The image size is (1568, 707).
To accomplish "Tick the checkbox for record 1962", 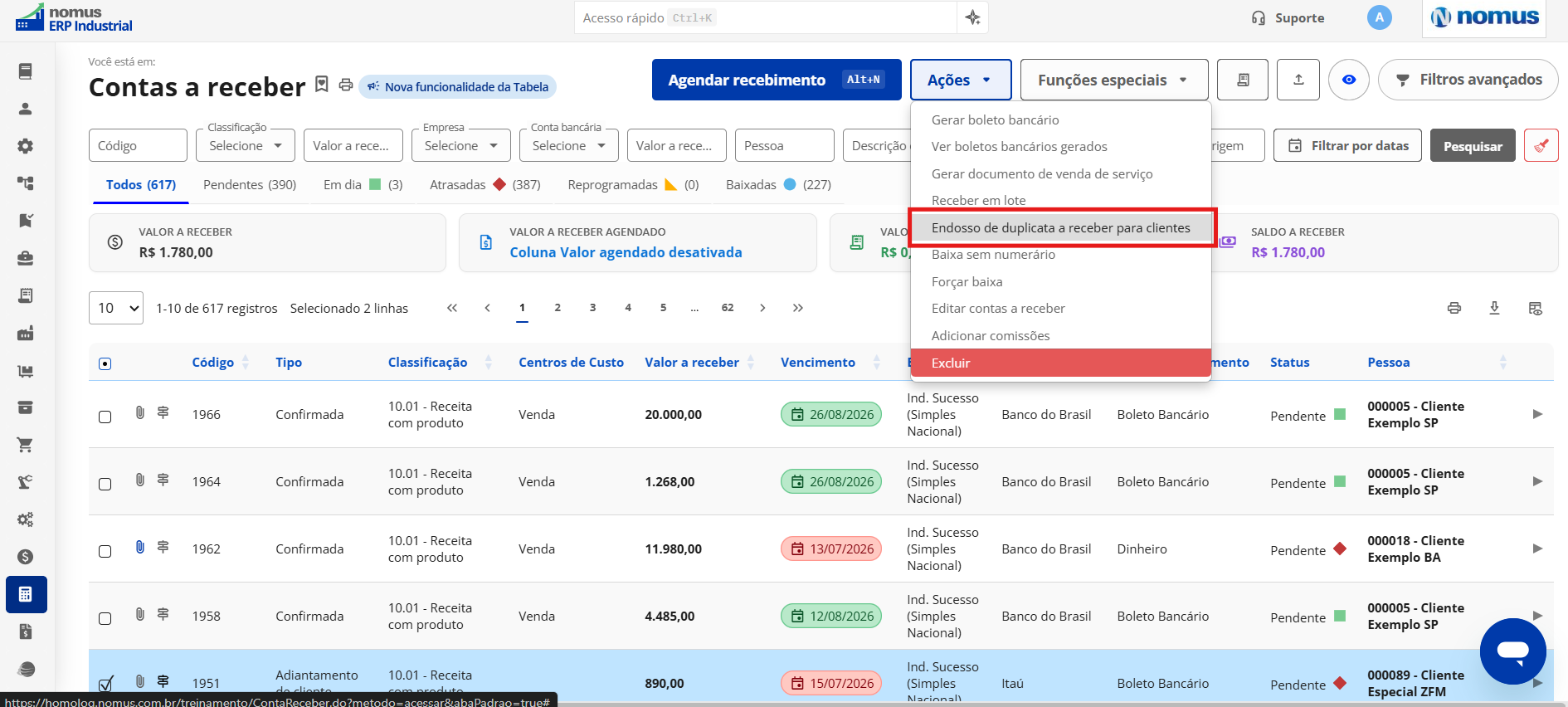I will tap(105, 551).
